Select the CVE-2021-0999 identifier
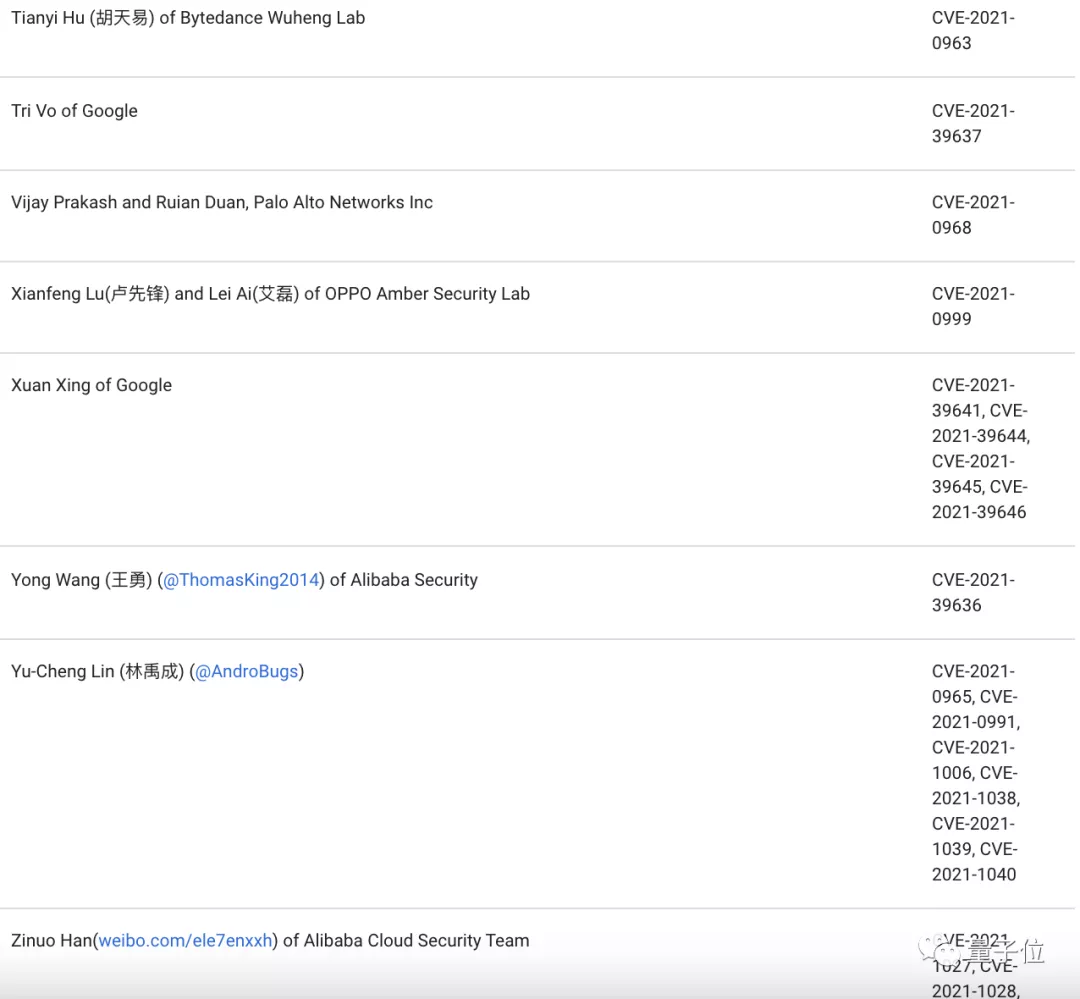The image size is (1080, 999). (972, 306)
